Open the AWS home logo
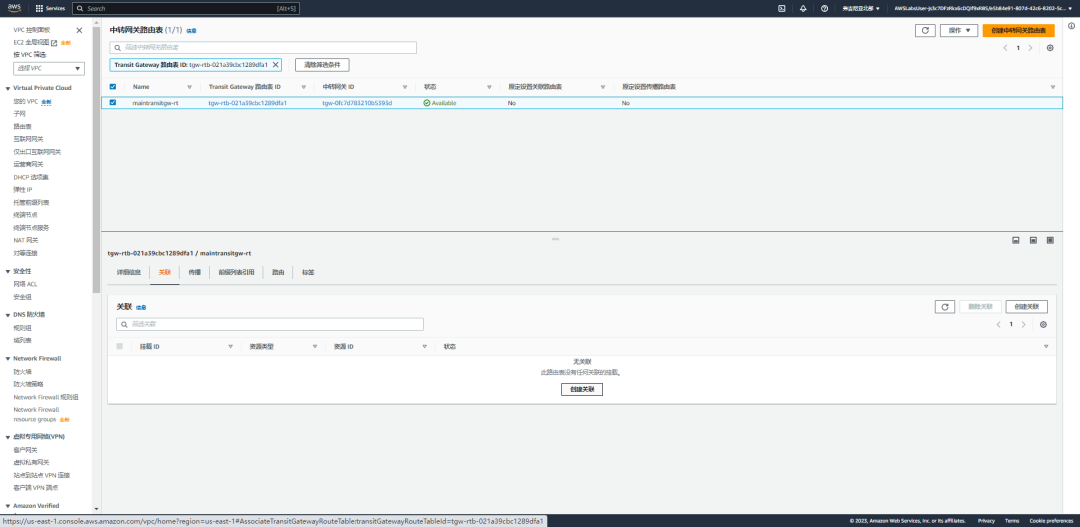1080x527 pixels. 14,8
